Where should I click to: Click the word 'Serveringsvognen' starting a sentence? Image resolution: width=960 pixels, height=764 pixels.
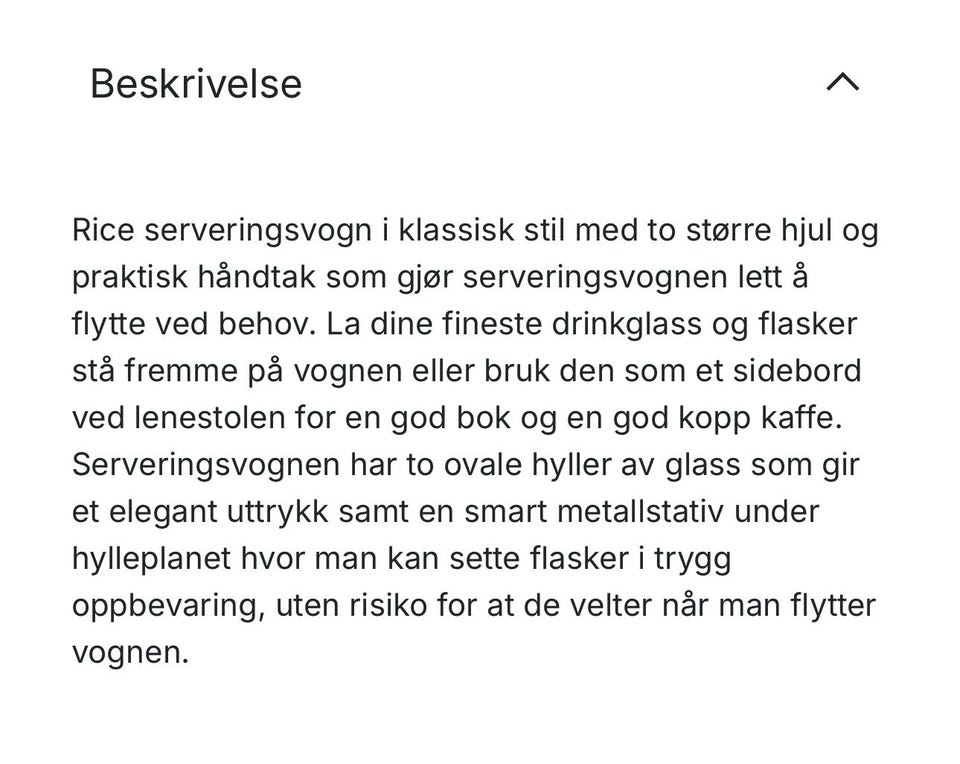click(206, 465)
